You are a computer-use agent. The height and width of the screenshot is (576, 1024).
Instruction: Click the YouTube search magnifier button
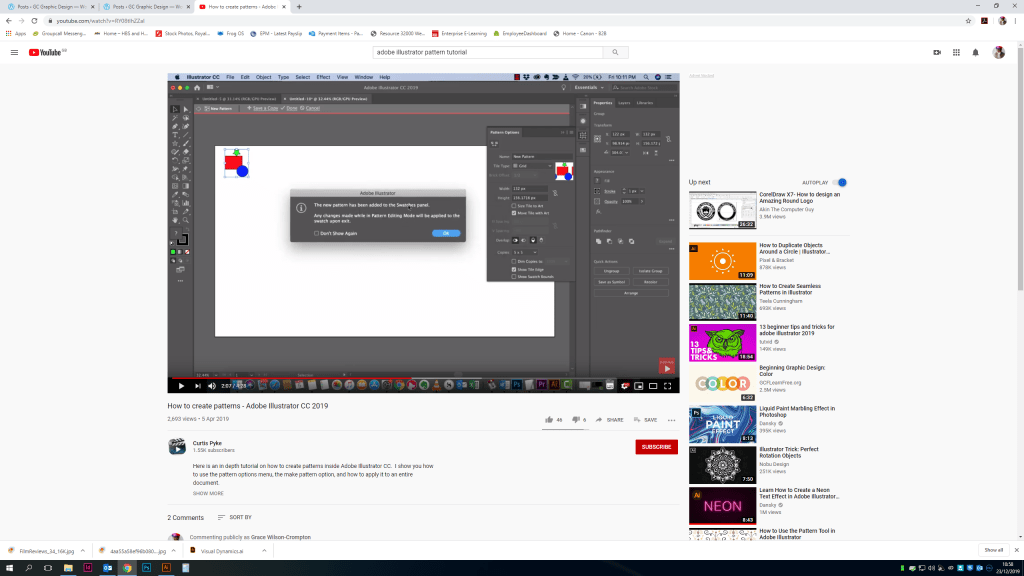click(x=615, y=52)
